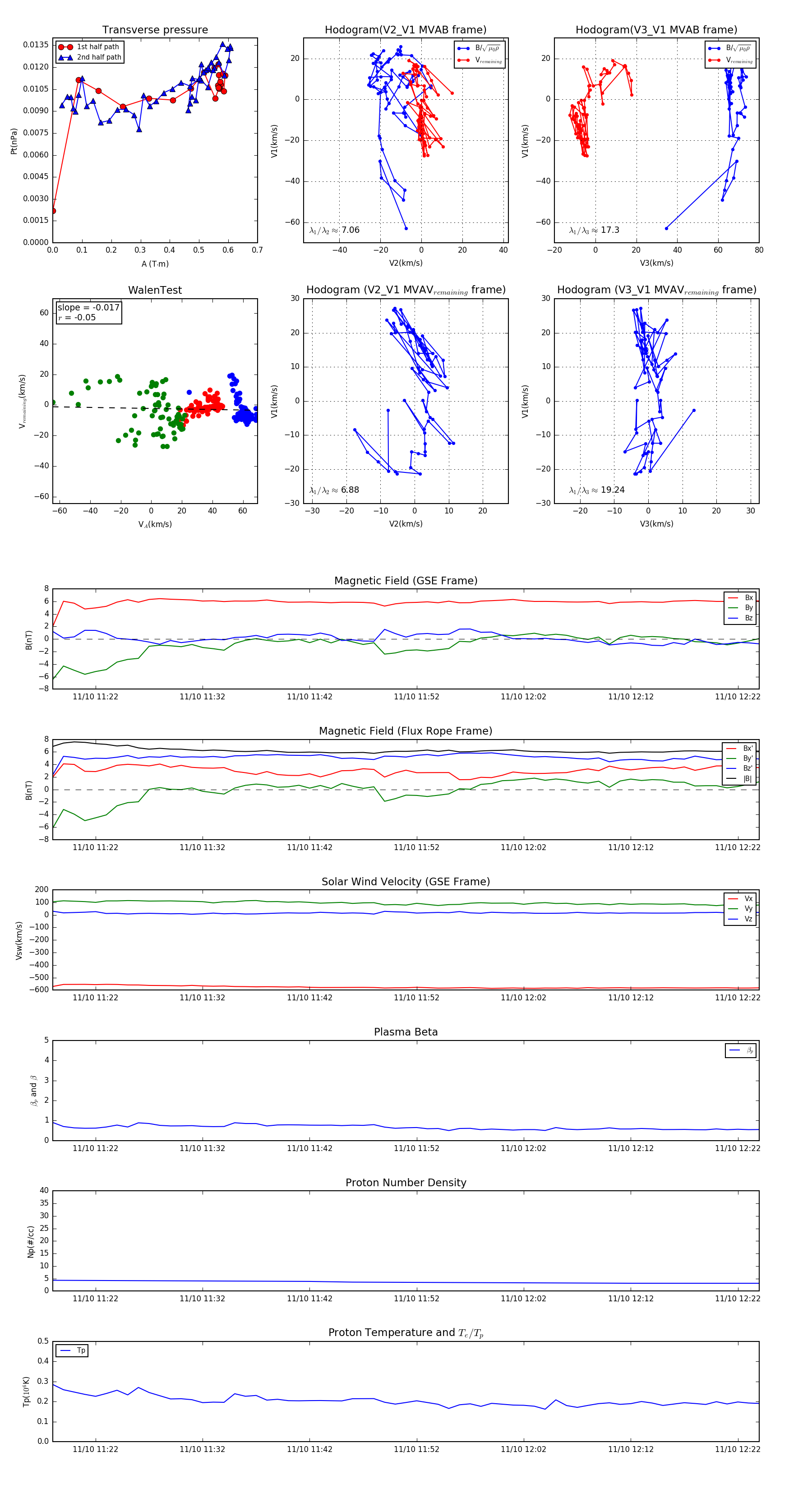
Task: Click "11/10 12:12" tick under Flux Rope Frame plot
Action: 631,847
